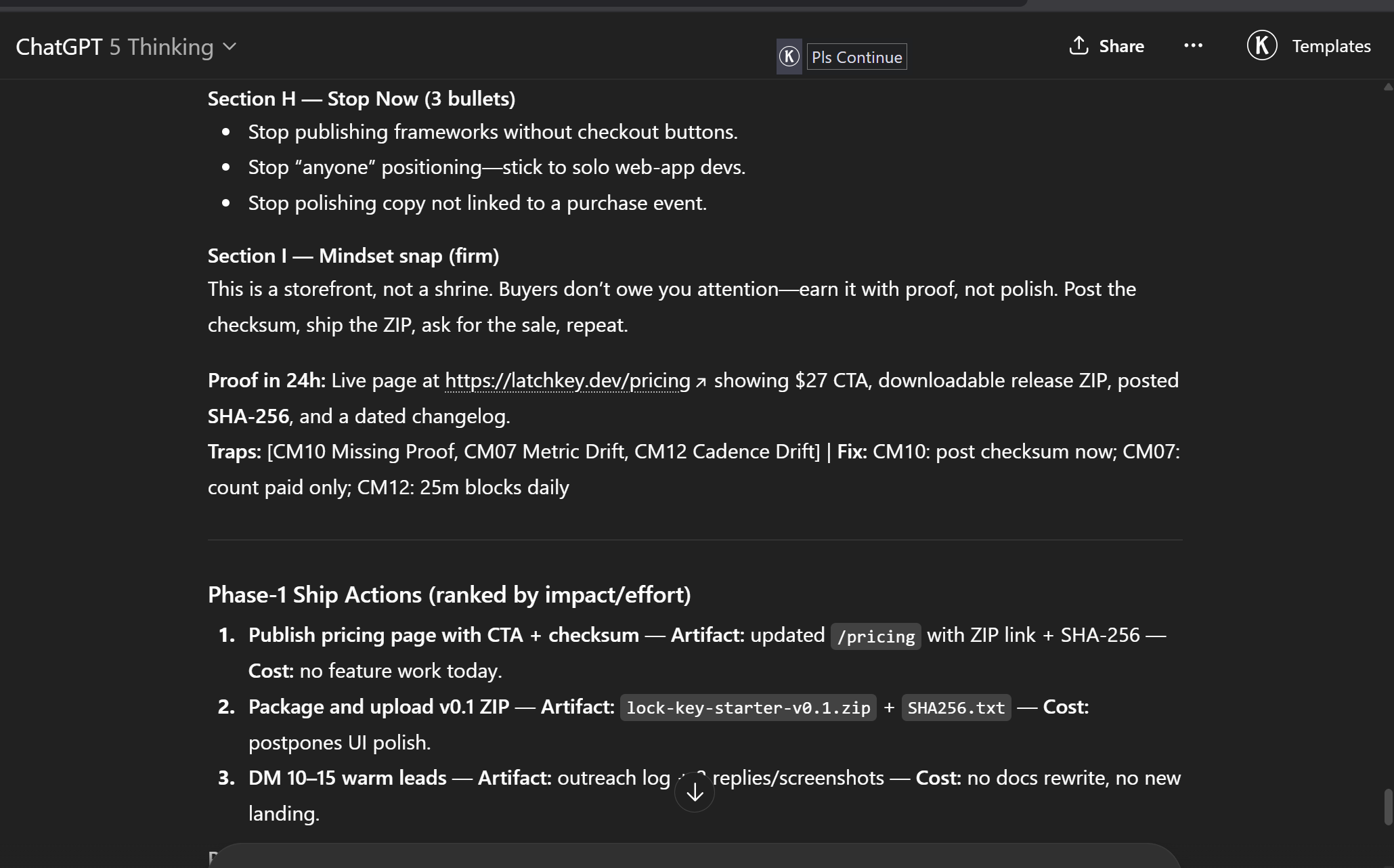Viewport: 1394px width, 868px height.
Task: Click the Share button label
Action: pos(1121,46)
